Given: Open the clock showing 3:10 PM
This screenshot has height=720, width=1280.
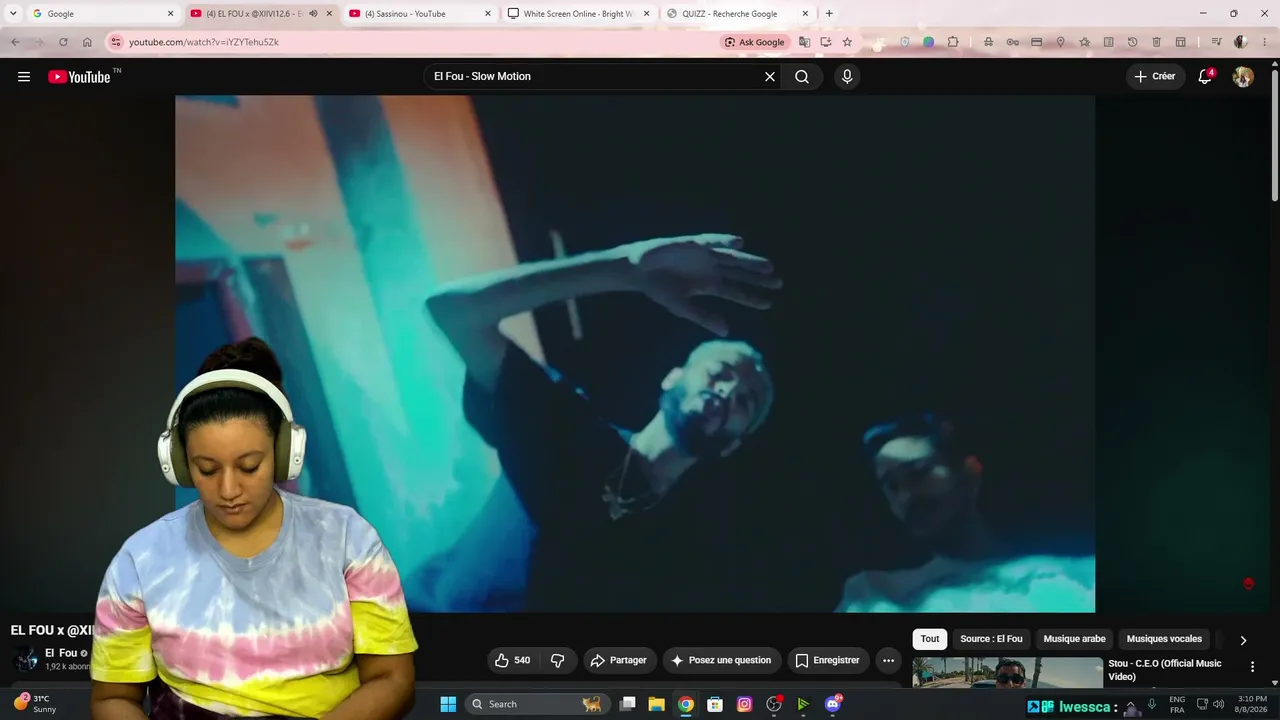Looking at the screenshot, I should [1252, 704].
